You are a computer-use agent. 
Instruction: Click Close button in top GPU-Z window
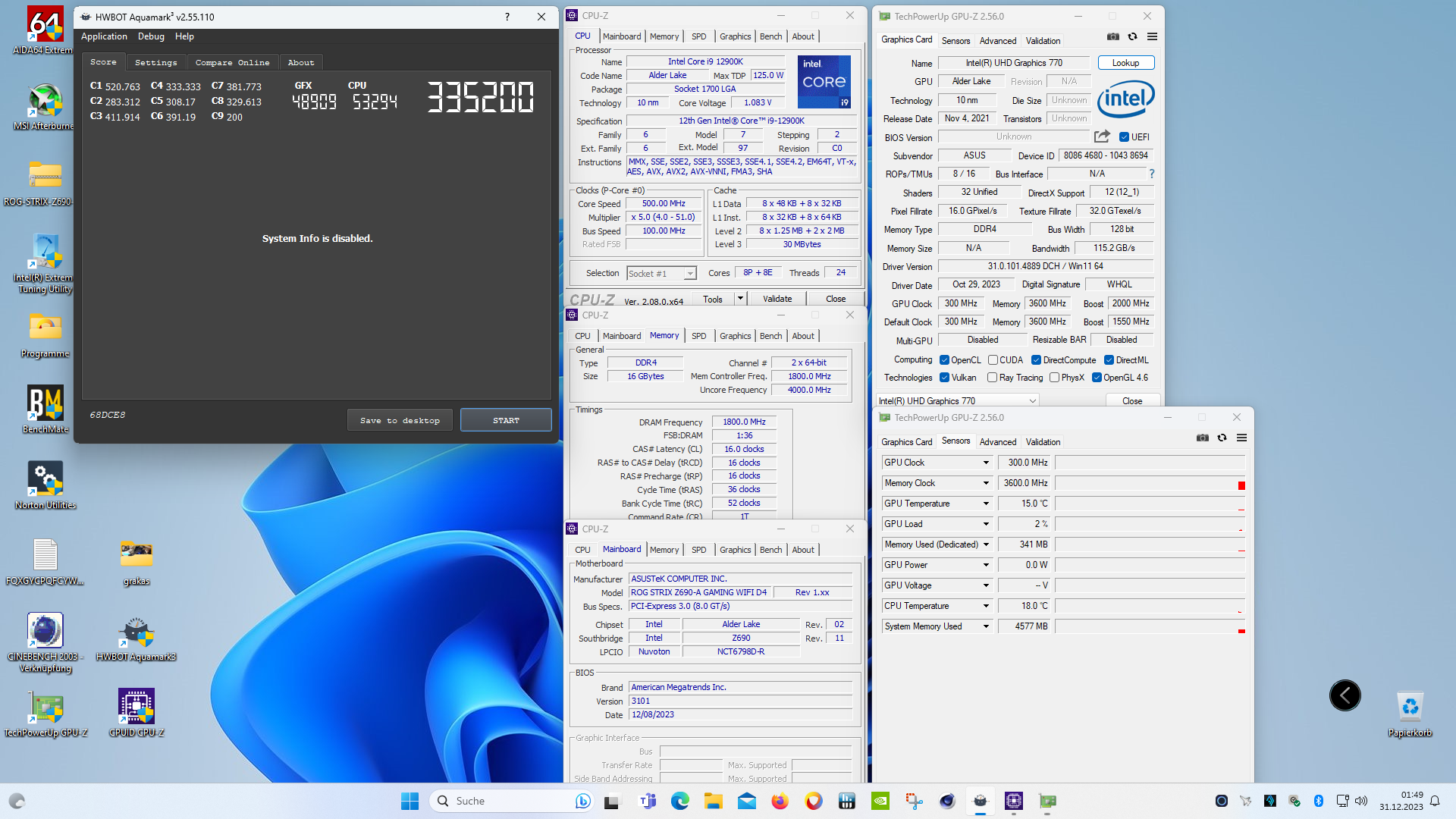(1131, 400)
